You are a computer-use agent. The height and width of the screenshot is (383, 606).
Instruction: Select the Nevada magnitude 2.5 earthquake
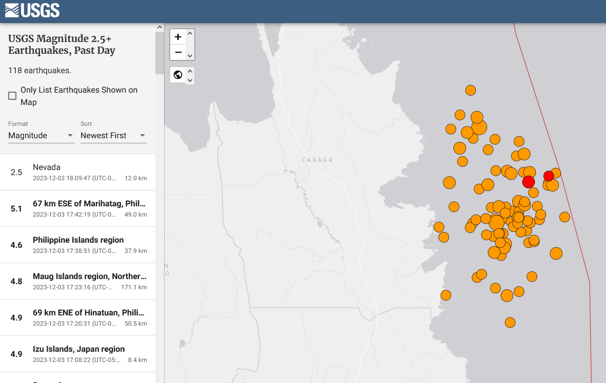tap(78, 172)
